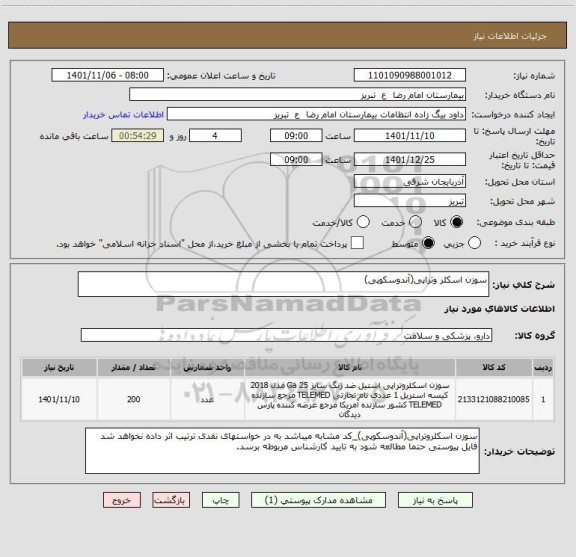Toggle the اسناد خزانه اسلامی payment checkbox
This screenshot has width=576, height=557.
[357, 243]
